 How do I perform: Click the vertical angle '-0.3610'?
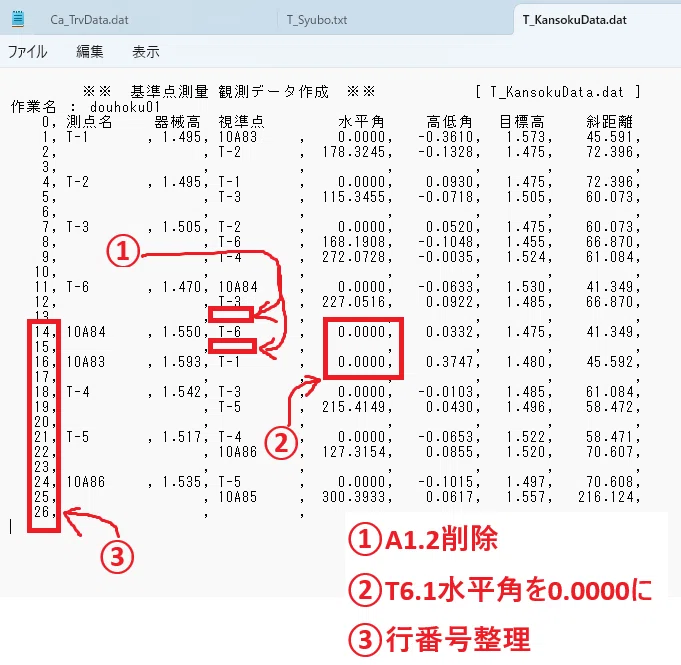[446, 137]
